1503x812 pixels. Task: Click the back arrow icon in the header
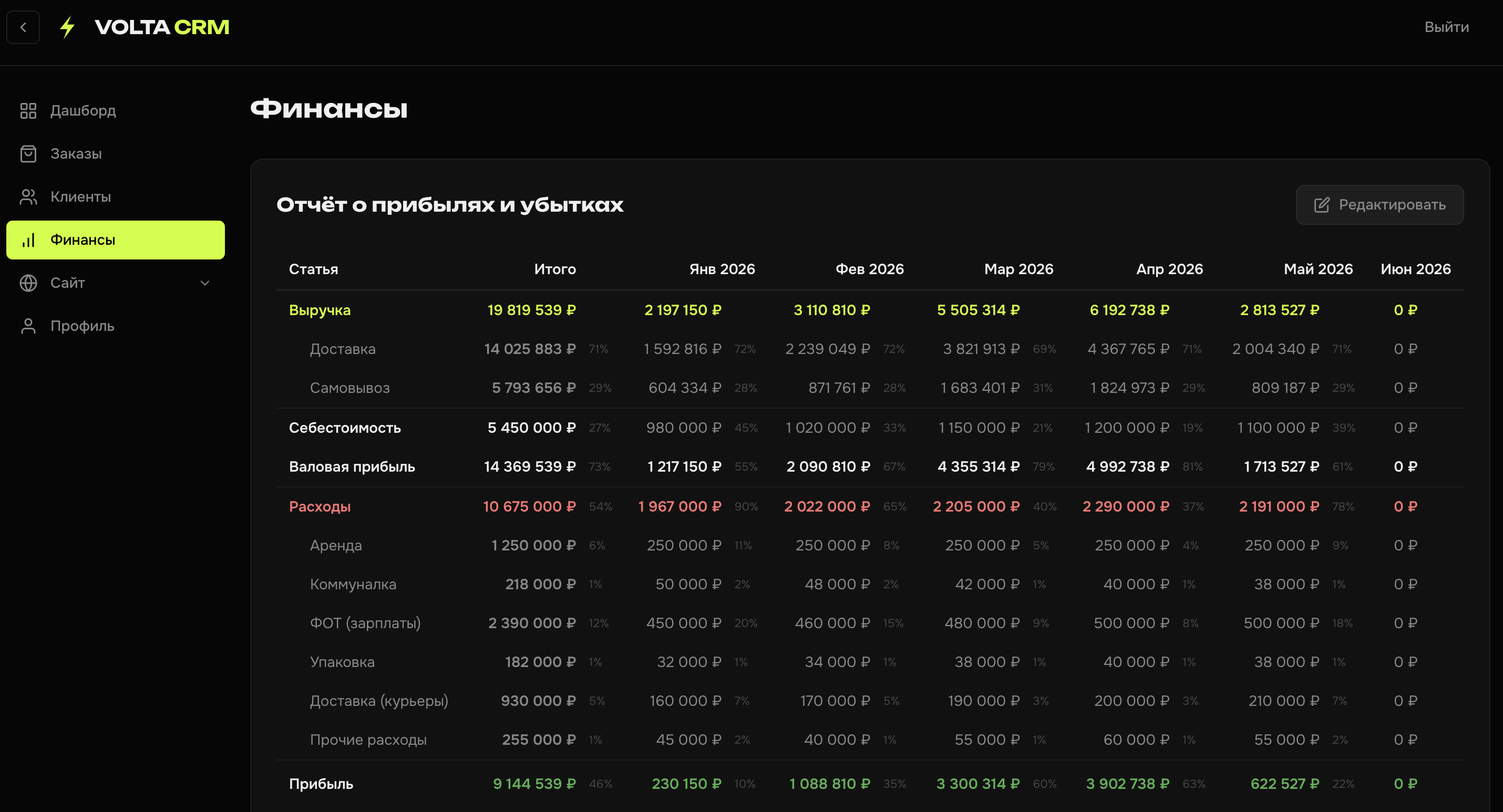[x=23, y=27]
